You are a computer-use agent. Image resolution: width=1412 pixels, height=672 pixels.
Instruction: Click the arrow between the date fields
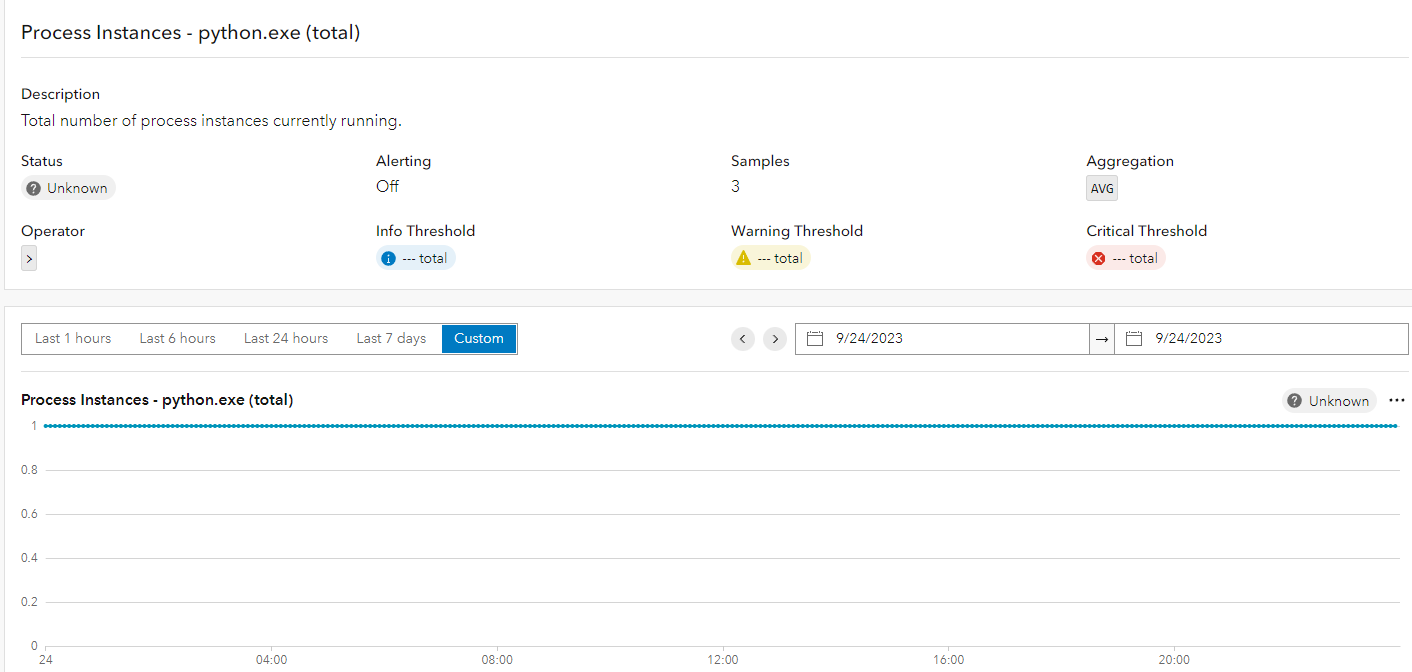(x=1101, y=338)
